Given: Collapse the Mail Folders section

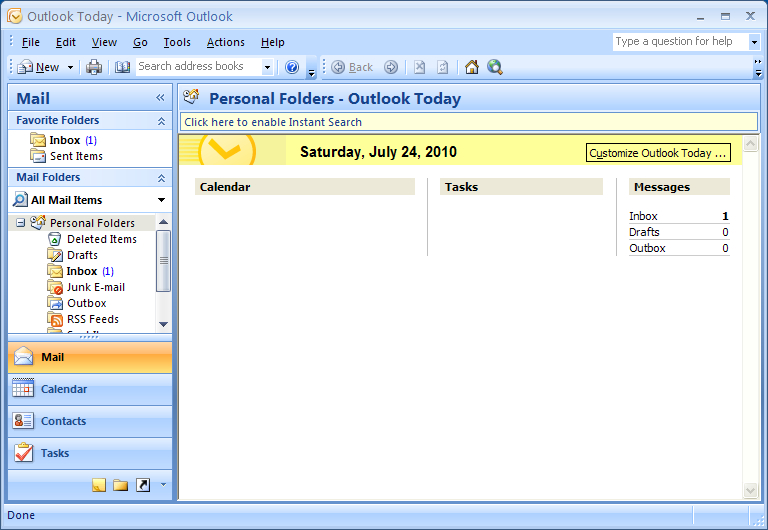Looking at the screenshot, I should pyautogui.click(x=161, y=178).
